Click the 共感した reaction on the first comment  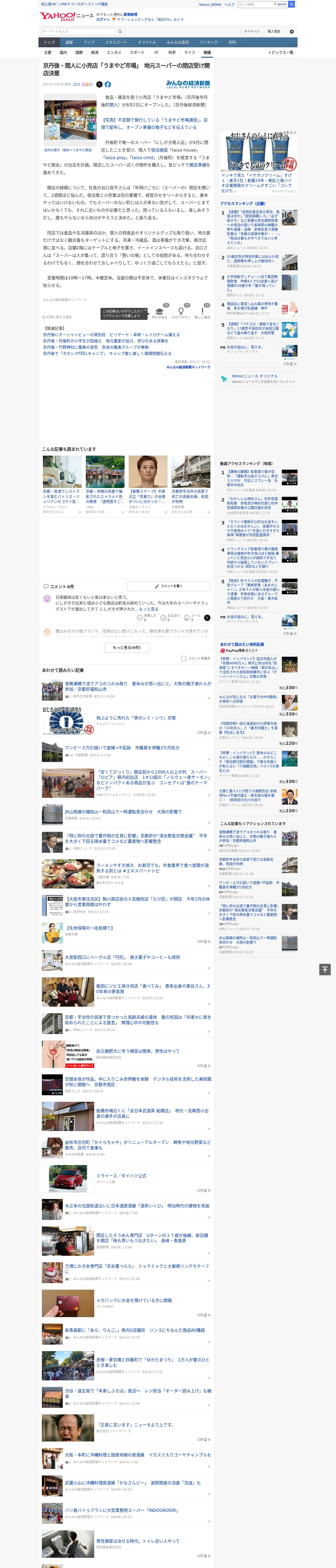tap(146, 617)
